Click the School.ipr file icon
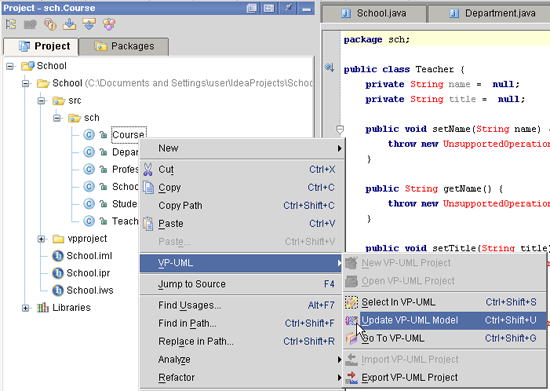Viewport: 550px width, 391px height. click(58, 273)
